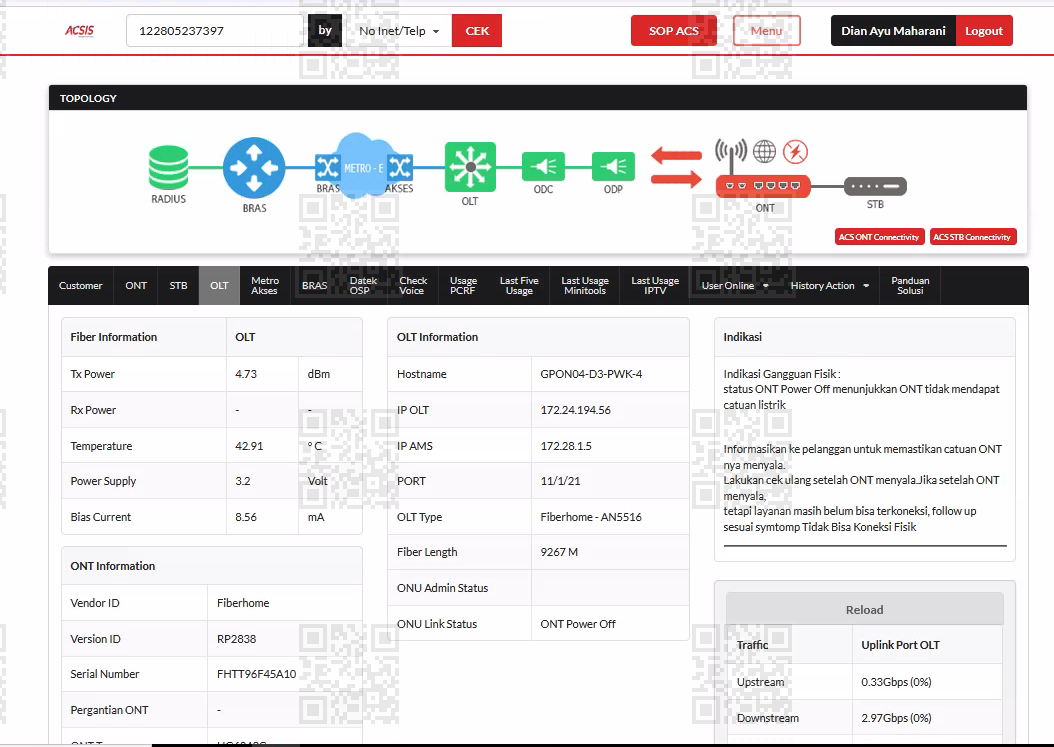
Task: Open the Metro Akses tab
Action: point(265,286)
